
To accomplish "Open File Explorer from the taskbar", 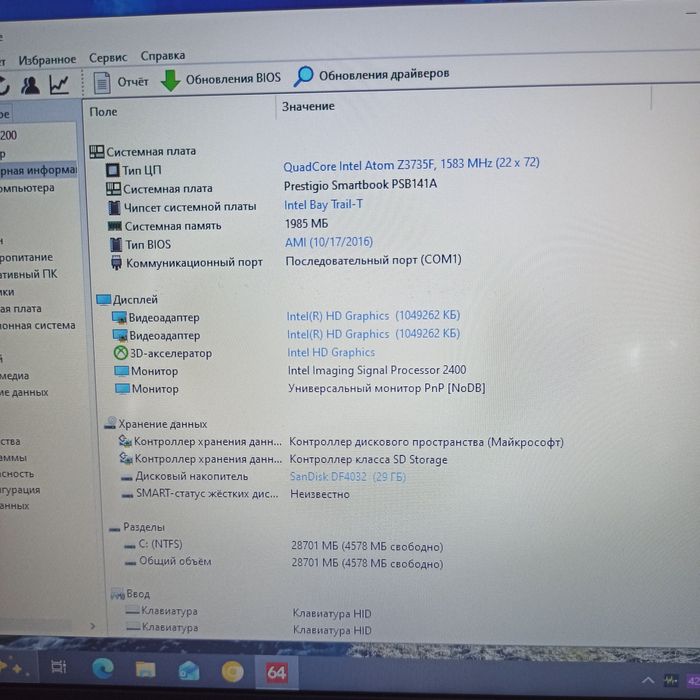I will point(146,670).
